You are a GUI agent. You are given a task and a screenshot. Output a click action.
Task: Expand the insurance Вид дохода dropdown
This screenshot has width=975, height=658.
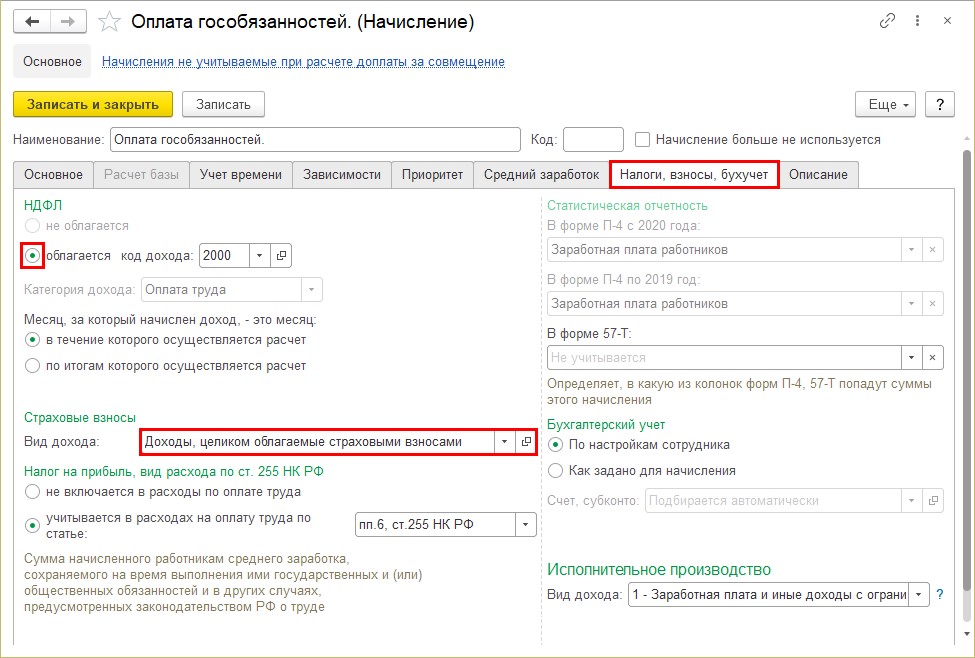click(504, 442)
